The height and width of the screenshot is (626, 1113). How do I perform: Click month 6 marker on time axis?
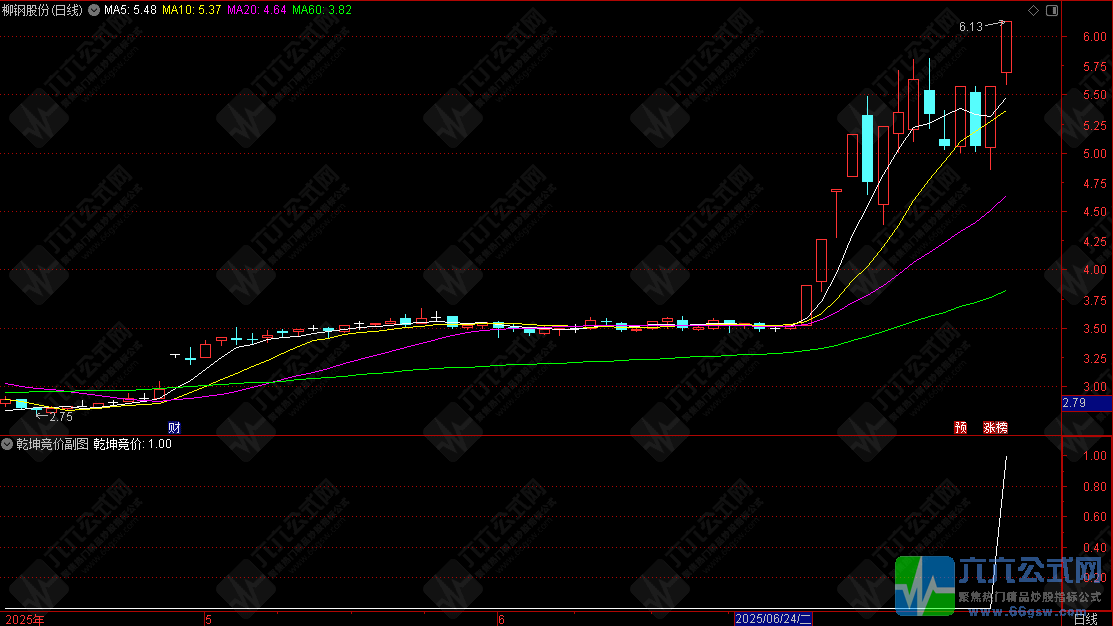pos(501,620)
